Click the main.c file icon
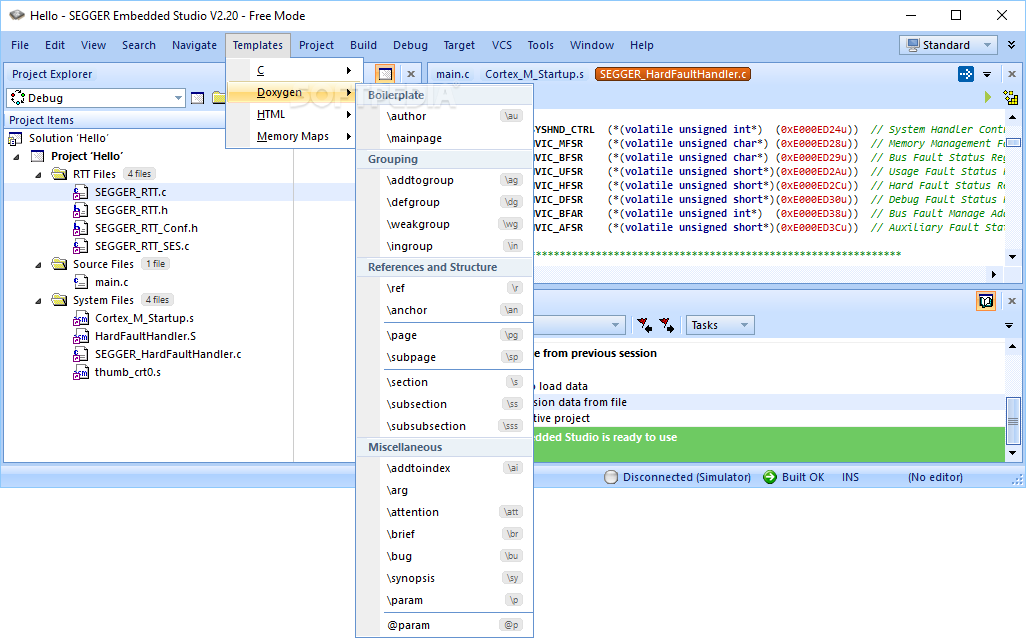This screenshot has width=1026, height=638. pyautogui.click(x=80, y=282)
